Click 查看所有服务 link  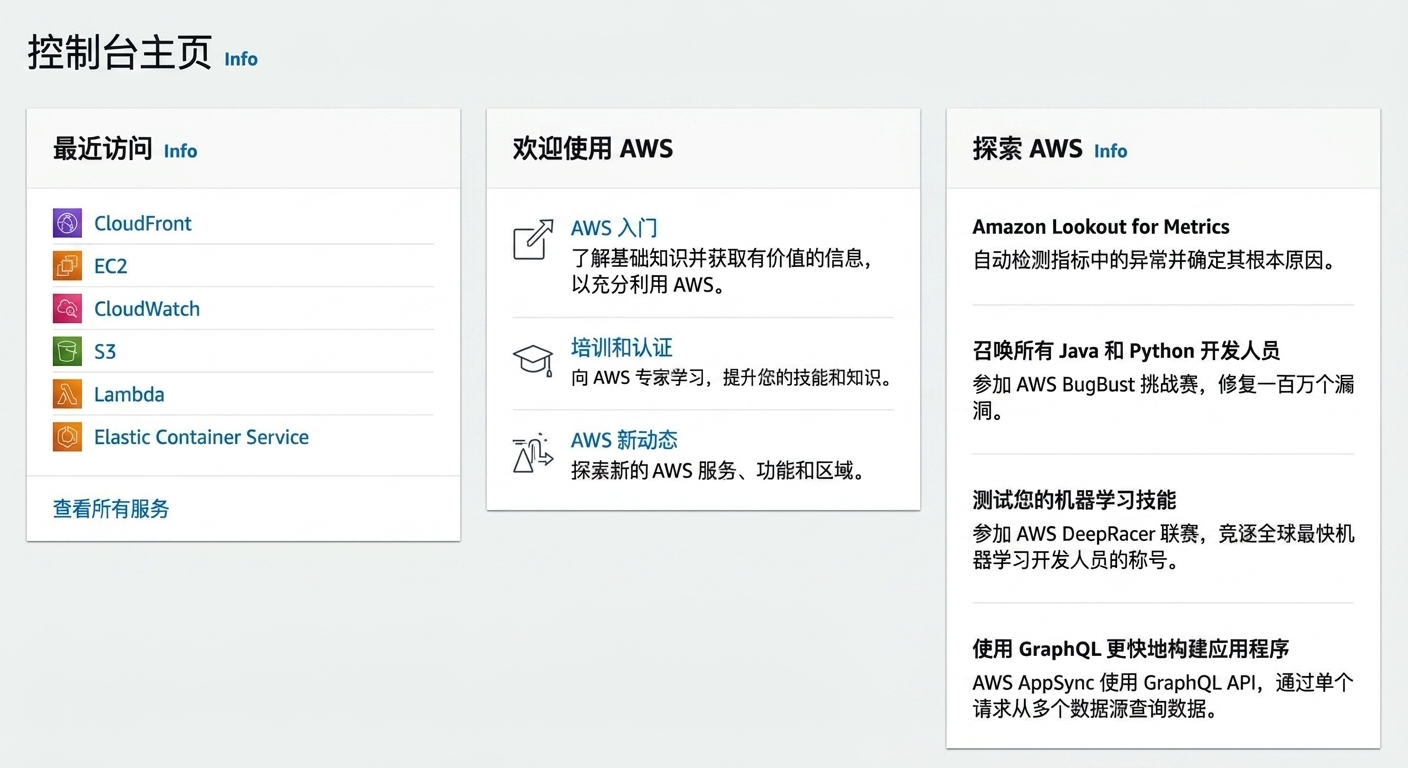pos(111,508)
